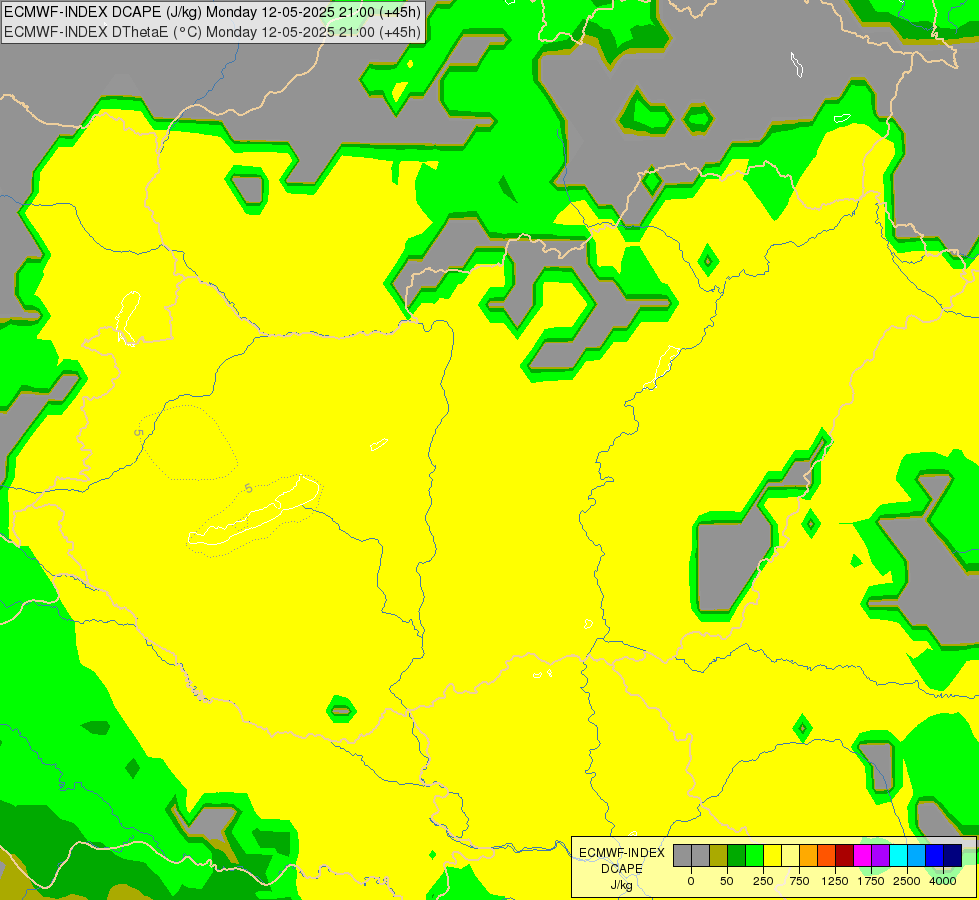Image resolution: width=979 pixels, height=900 pixels.
Task: Click the legend value 1750
Action: click(x=871, y=881)
